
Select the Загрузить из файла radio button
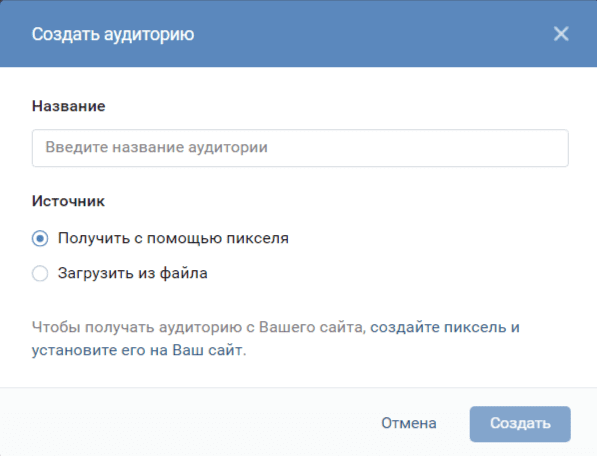coord(40,273)
